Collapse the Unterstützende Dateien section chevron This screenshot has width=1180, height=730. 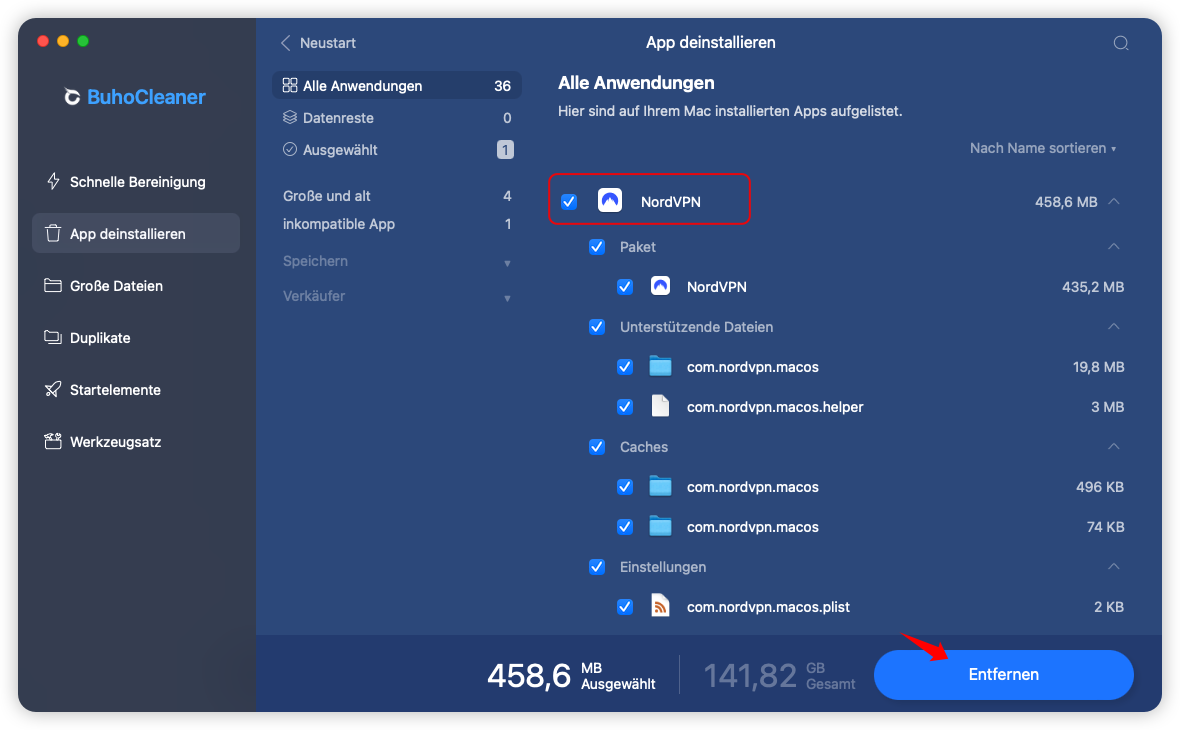(1114, 326)
